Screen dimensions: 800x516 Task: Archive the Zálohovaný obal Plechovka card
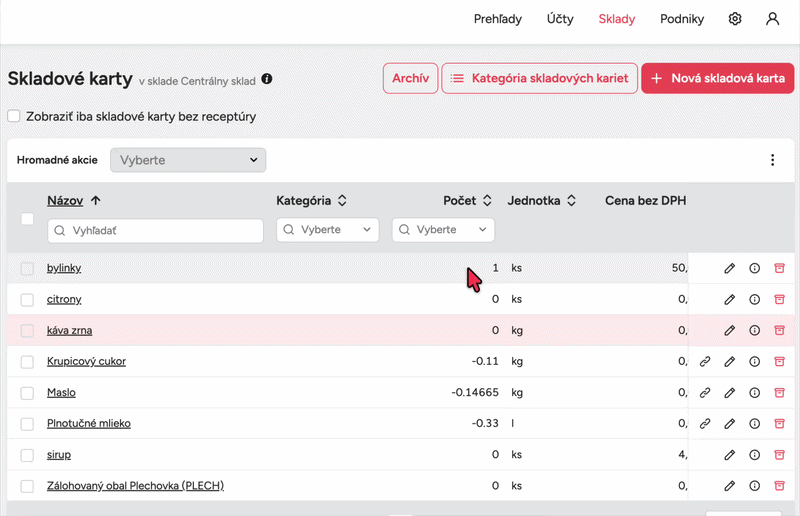tap(779, 486)
